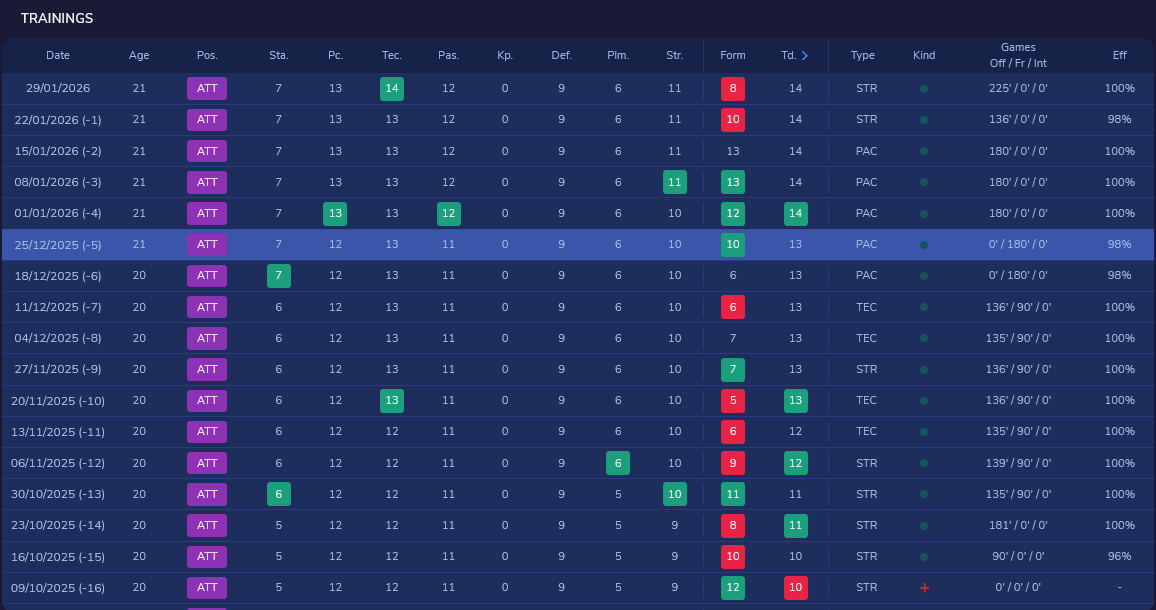Click the TRAININGS section title
The height and width of the screenshot is (610, 1156).
pos(57,18)
